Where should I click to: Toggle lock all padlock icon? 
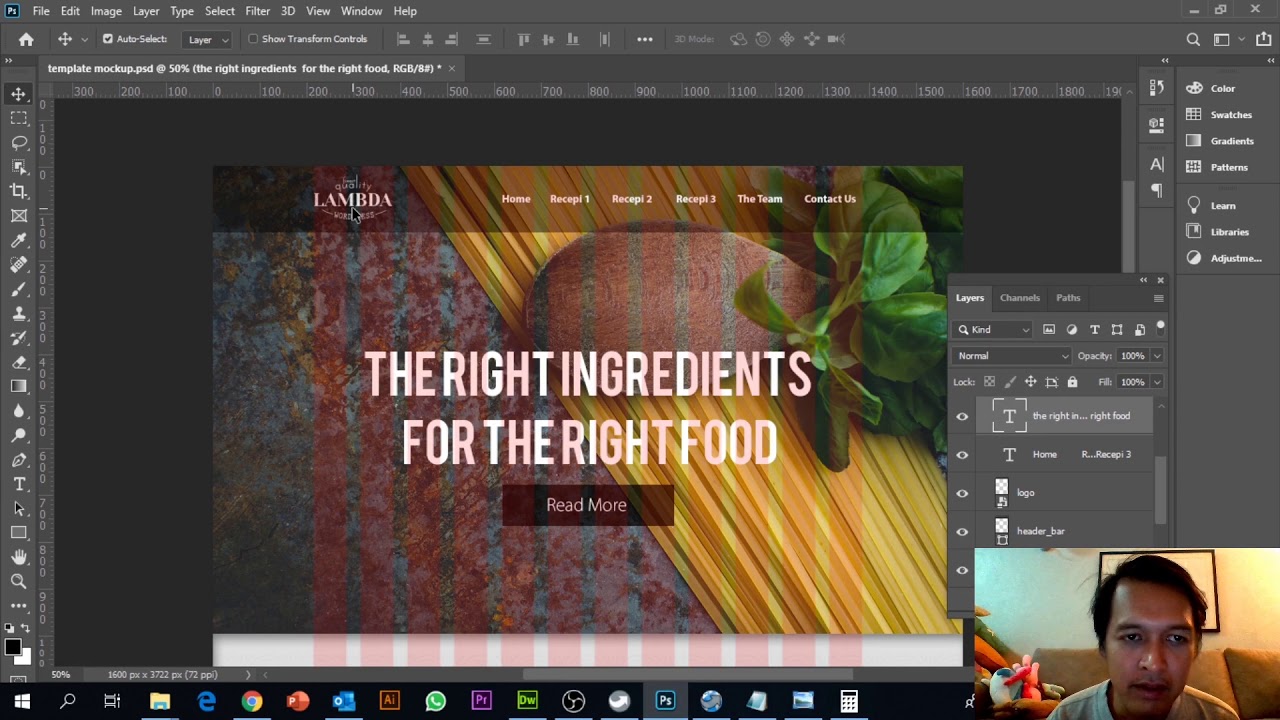pyautogui.click(x=1072, y=382)
